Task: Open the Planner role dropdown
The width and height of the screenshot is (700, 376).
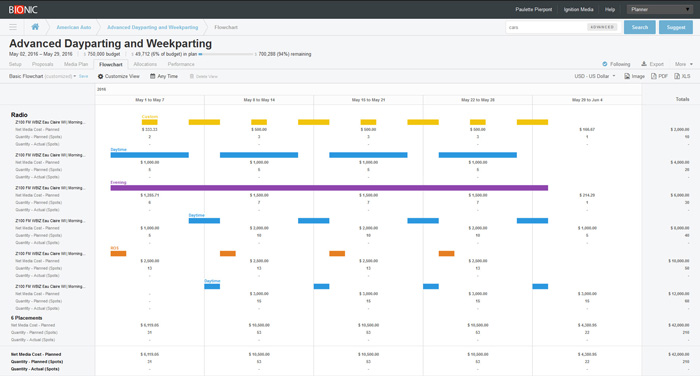Action: [660, 9]
